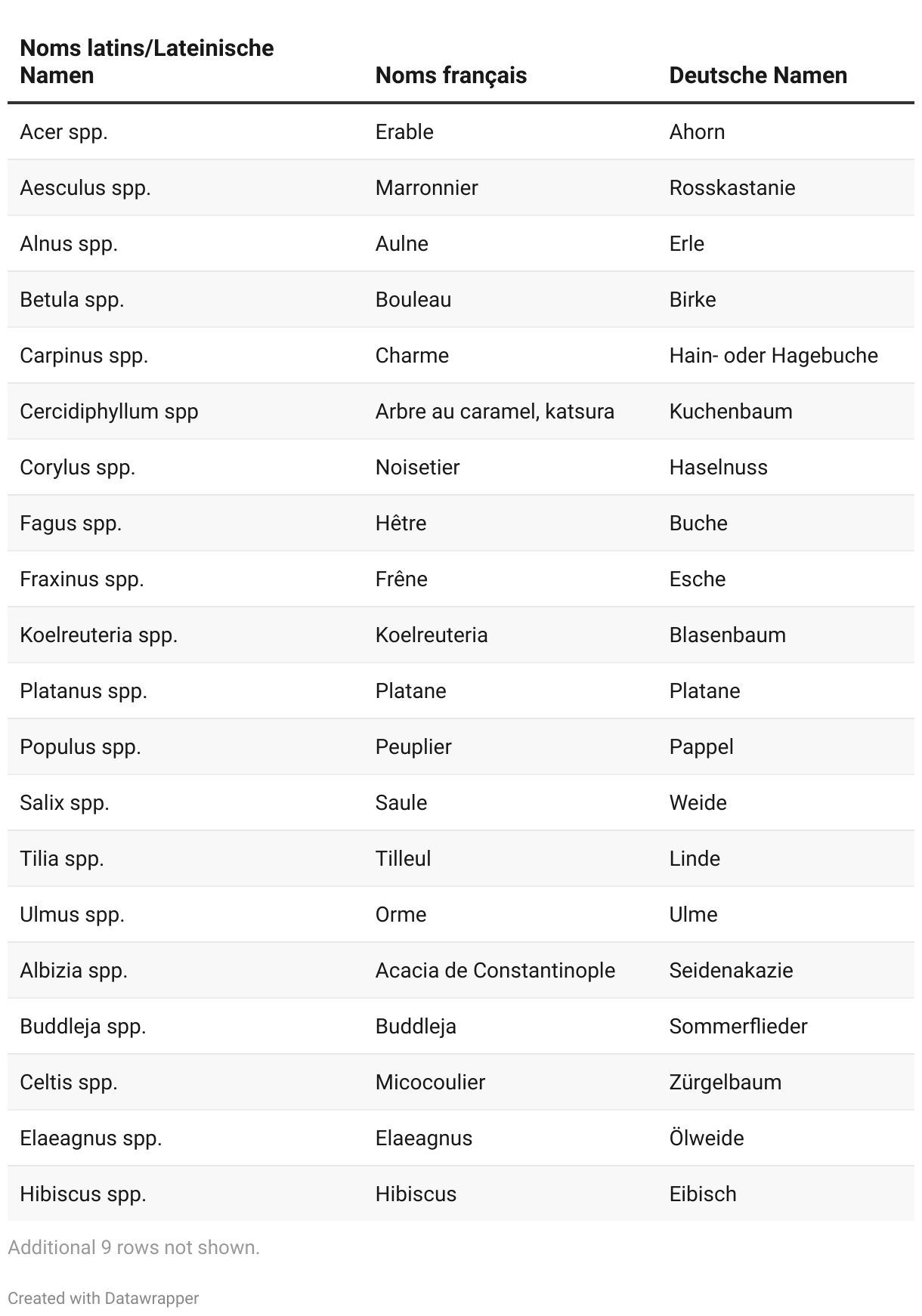
Task: Click the Hain- oder Hagebuche cell
Action: pyautogui.click(x=774, y=355)
